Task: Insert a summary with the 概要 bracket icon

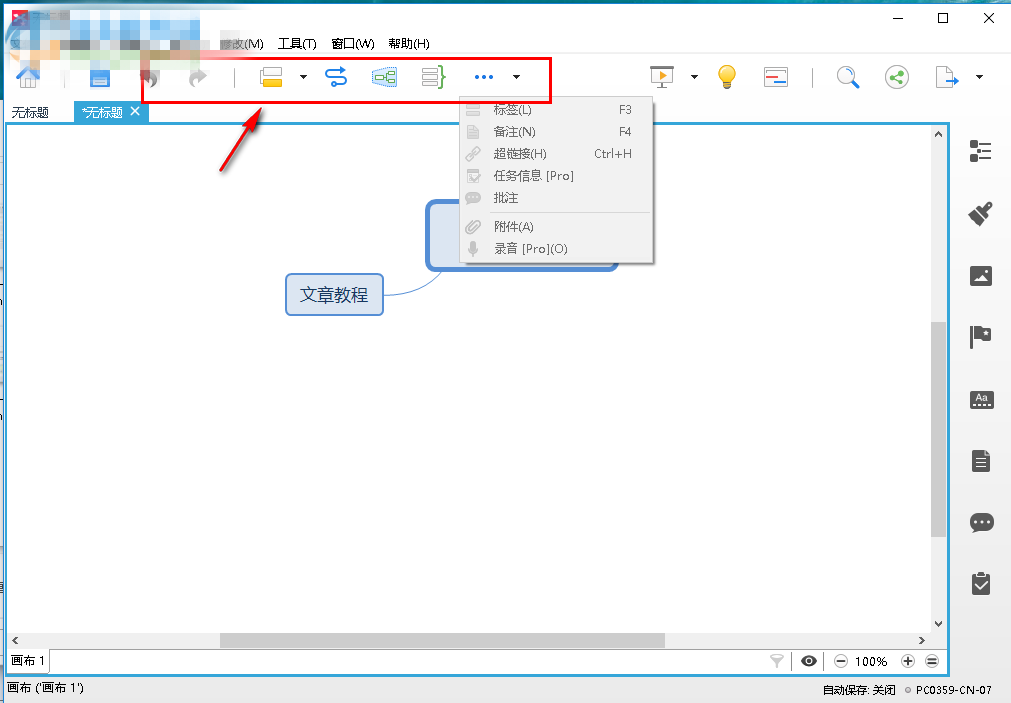Action: click(432, 77)
